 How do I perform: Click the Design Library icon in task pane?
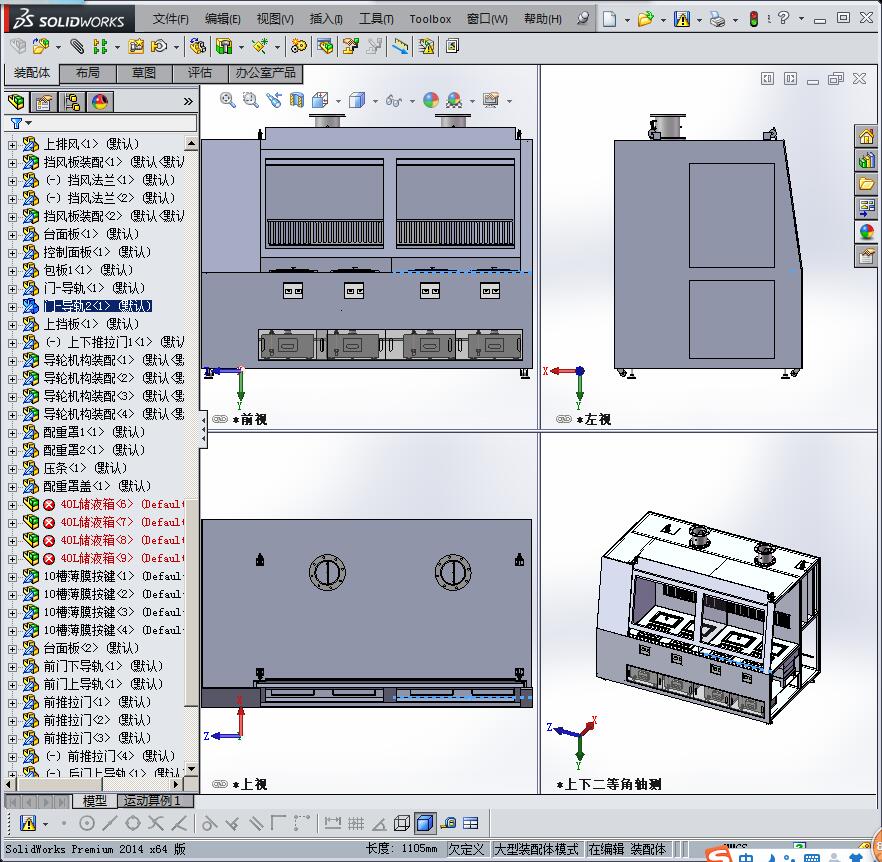[x=866, y=160]
